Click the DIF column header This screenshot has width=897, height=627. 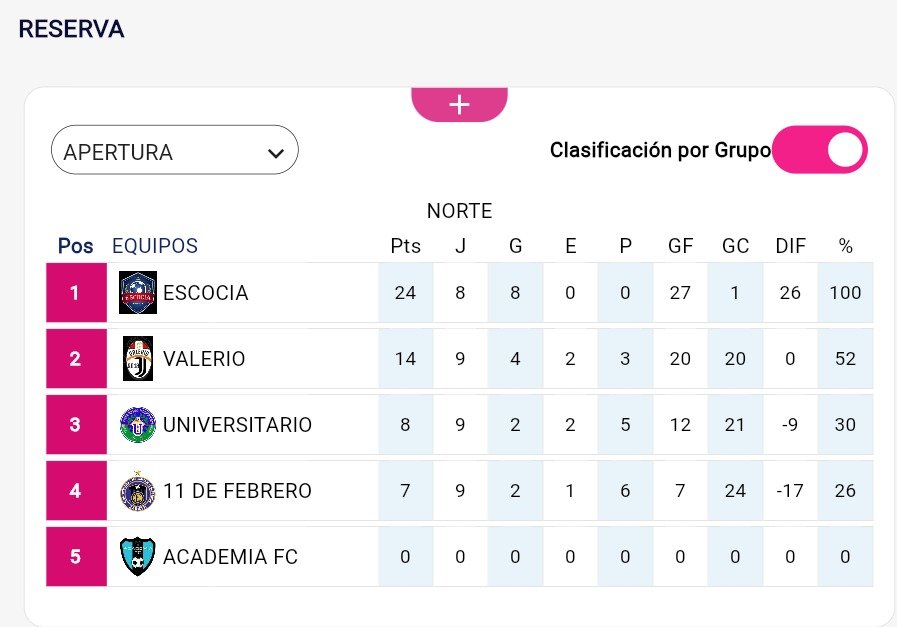[x=790, y=246]
